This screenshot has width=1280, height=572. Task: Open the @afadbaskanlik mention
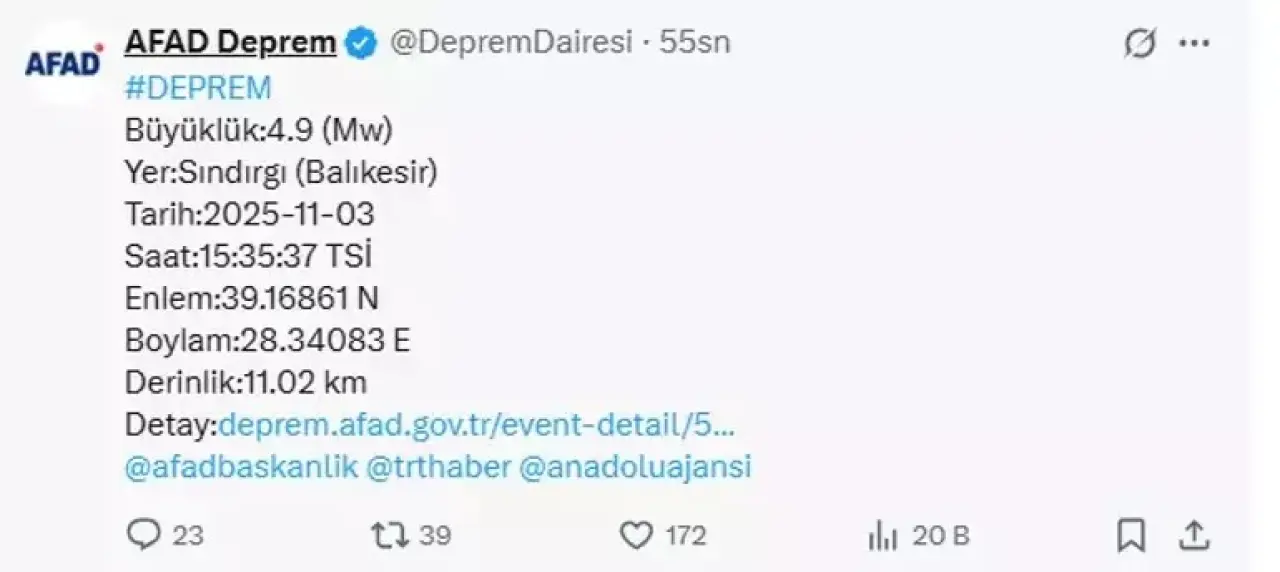tap(241, 467)
